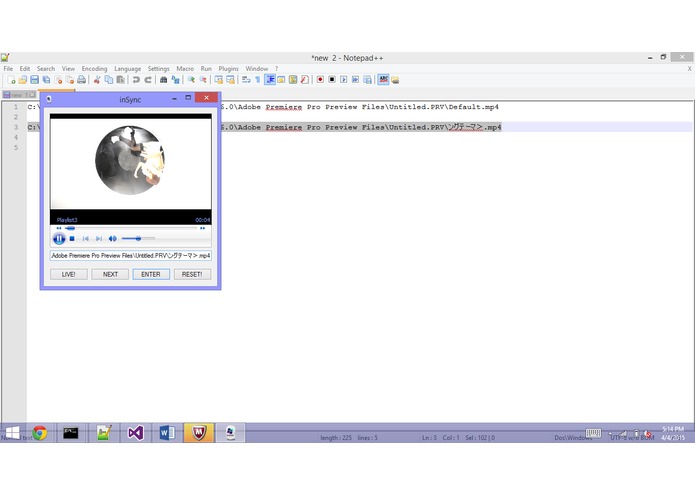695x494 pixels.
Task: Open Find with the binoculars icon
Action: pyautogui.click(x=164, y=80)
